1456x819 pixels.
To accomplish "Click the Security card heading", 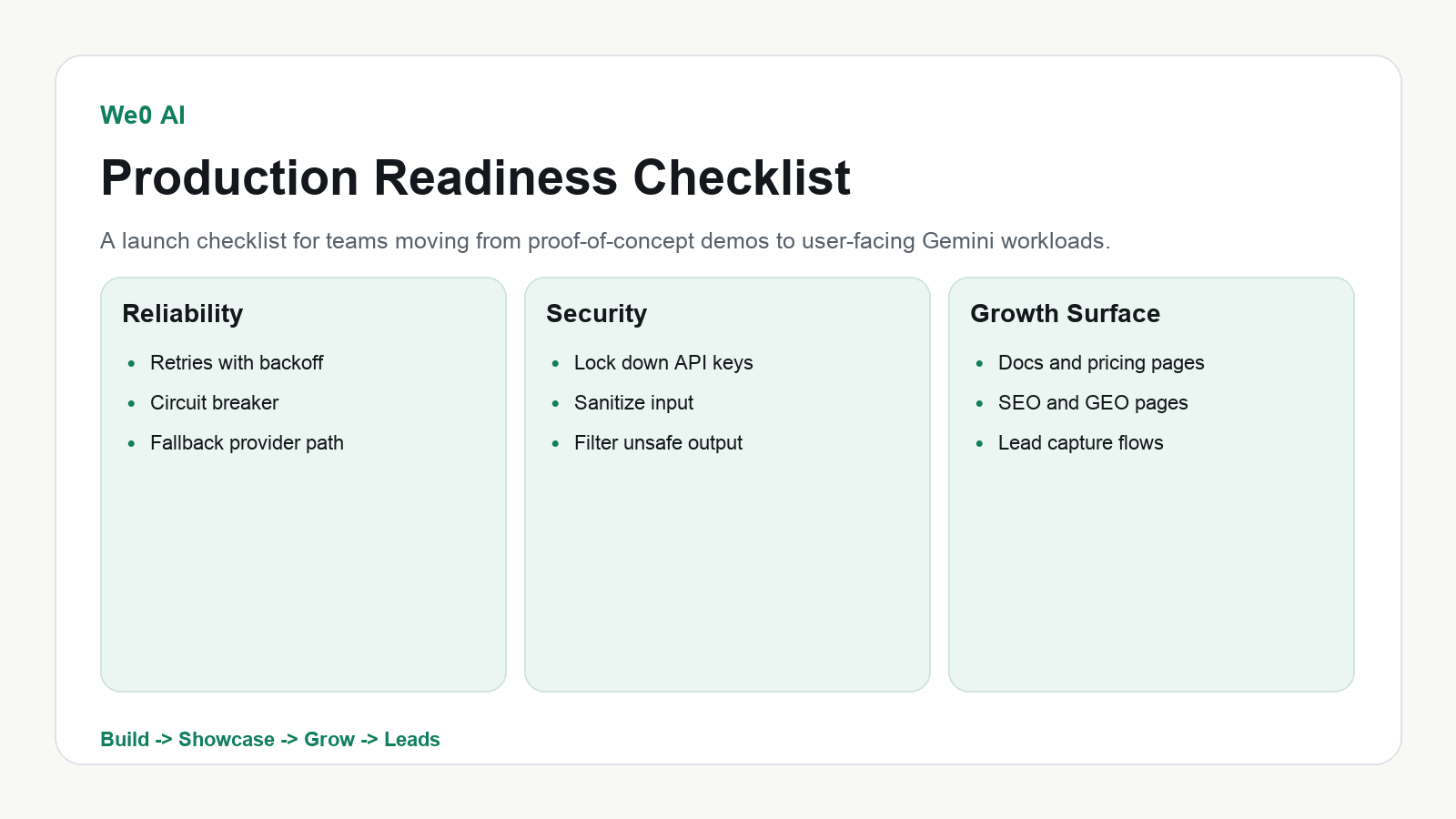I will point(597,314).
